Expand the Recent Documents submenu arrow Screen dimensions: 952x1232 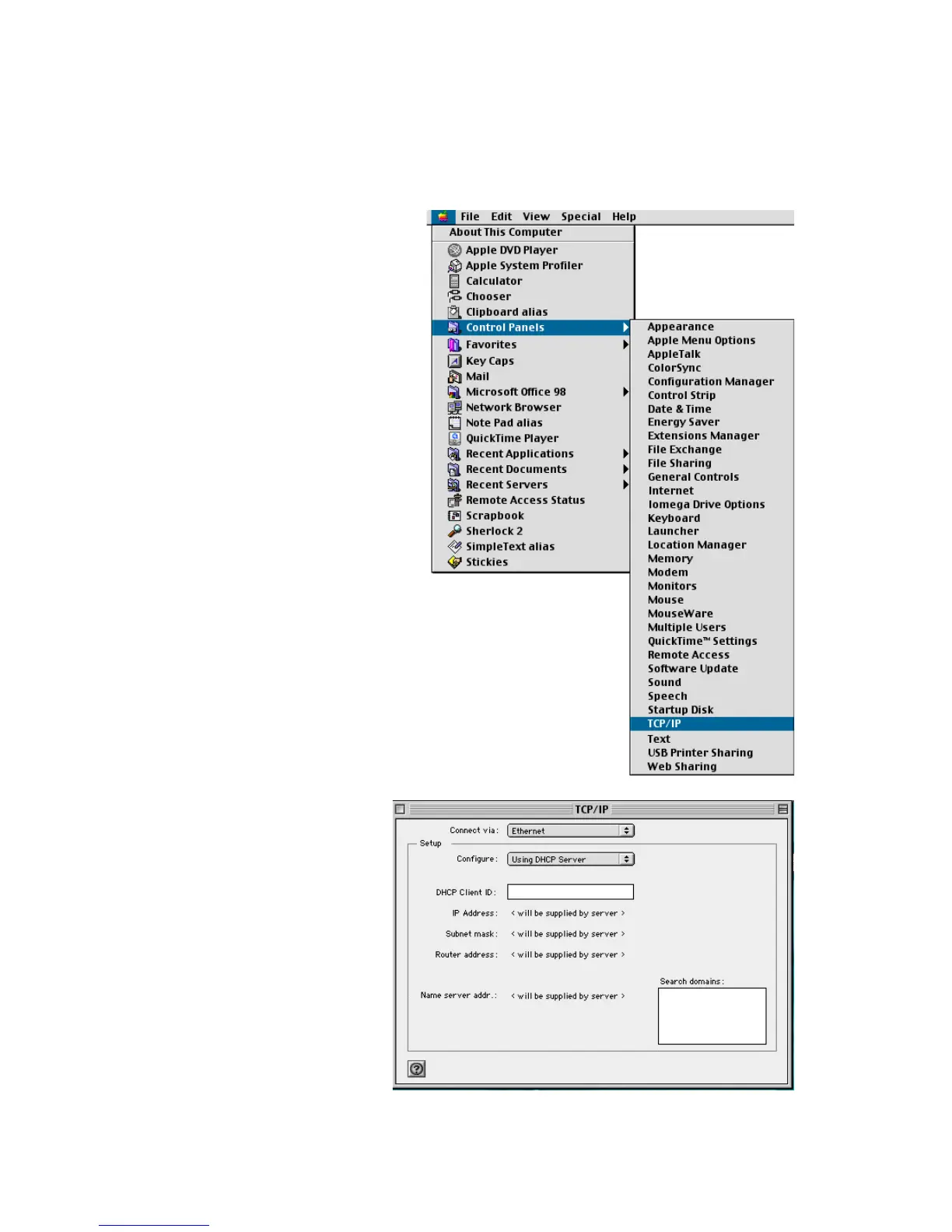tap(625, 470)
